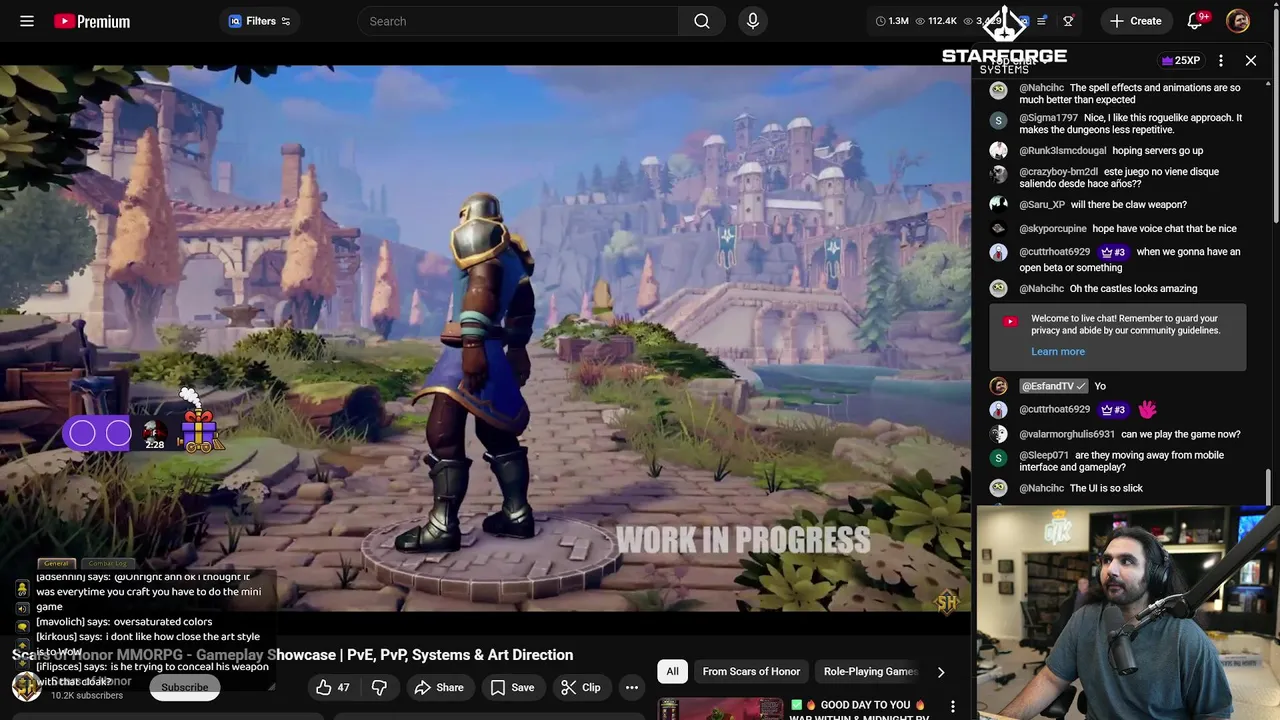Select the Role-Playing Games chip
1280x720 pixels.
point(870,672)
